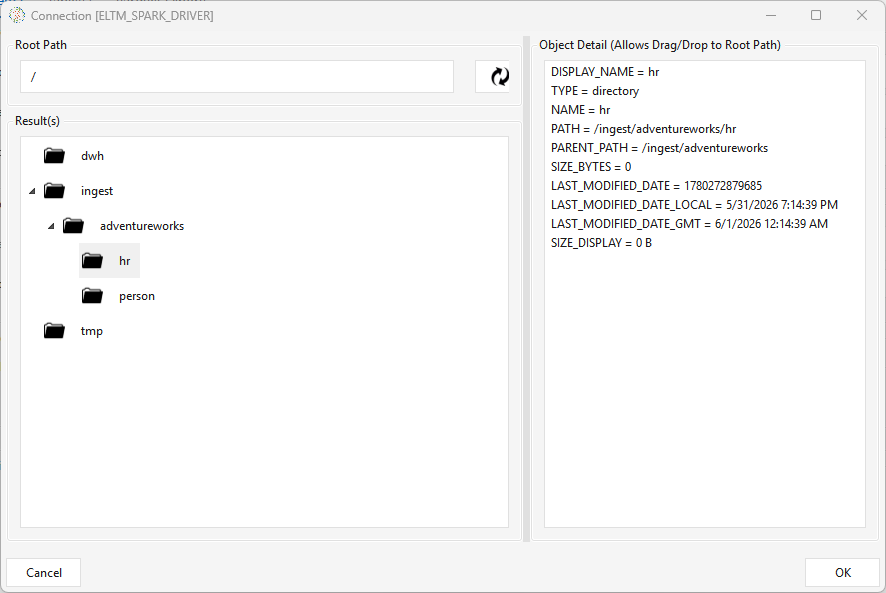Viewport: 886px width, 593px height.
Task: Click the adventureworks folder icon
Action: tap(73, 226)
